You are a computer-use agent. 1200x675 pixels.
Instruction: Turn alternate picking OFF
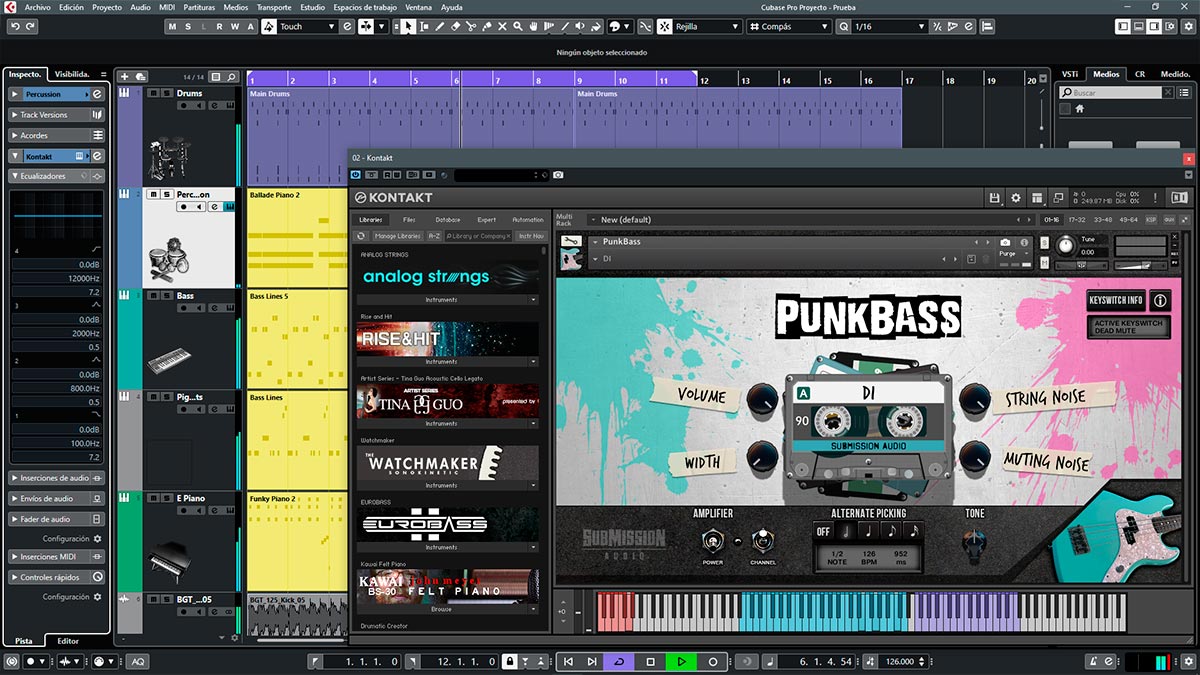tap(822, 532)
